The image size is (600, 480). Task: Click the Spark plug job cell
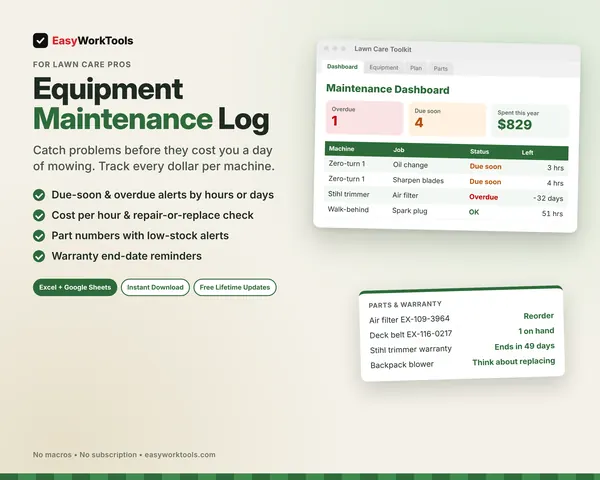[410, 211]
